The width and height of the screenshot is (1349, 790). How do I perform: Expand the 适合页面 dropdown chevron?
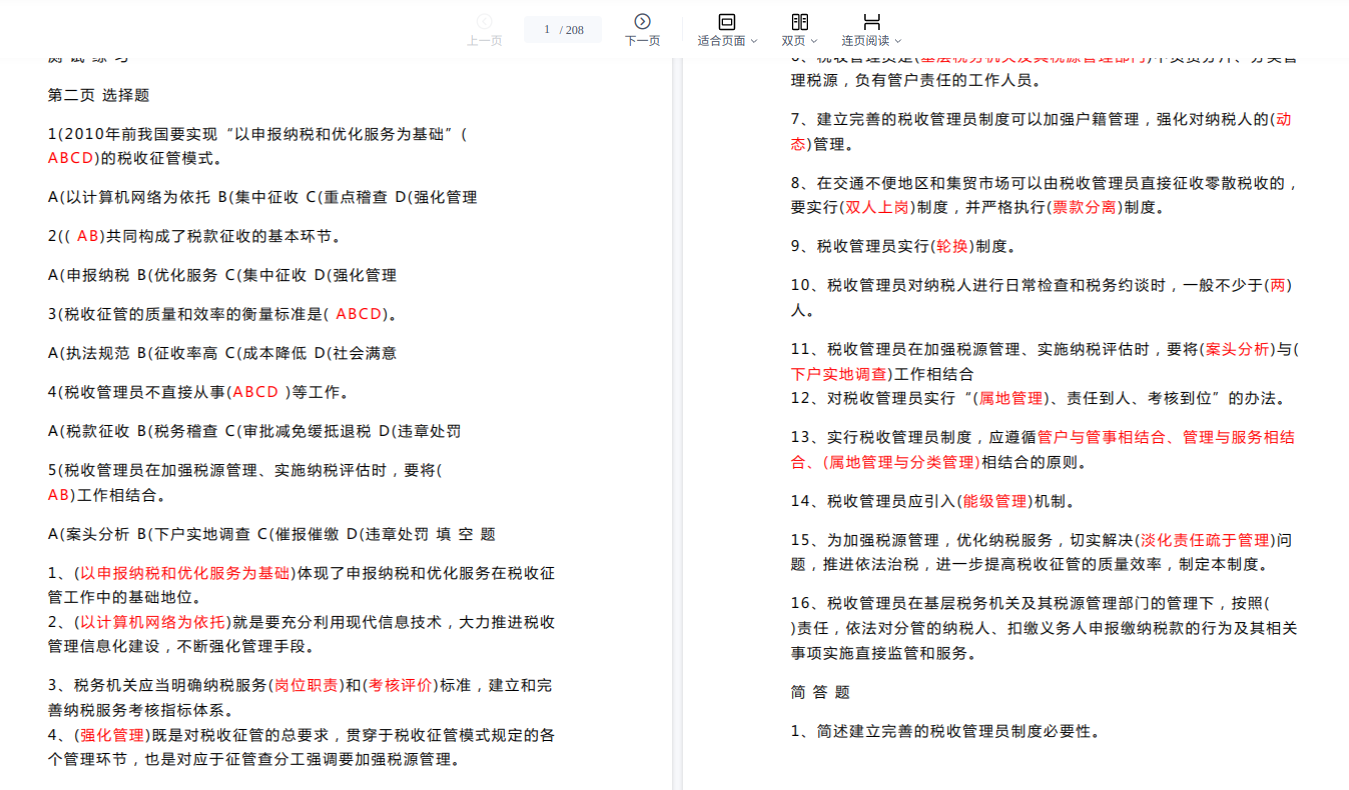tap(754, 42)
